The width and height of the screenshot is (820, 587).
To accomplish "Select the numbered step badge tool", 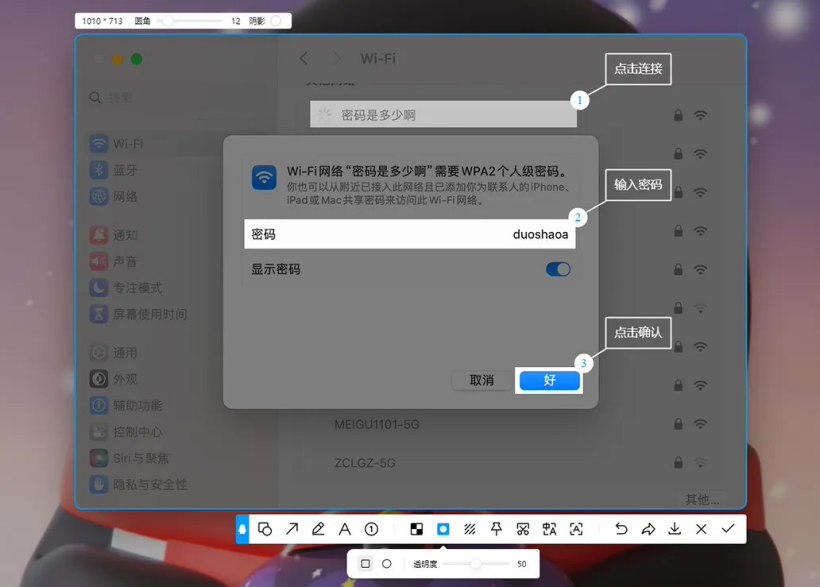I will 372,528.
